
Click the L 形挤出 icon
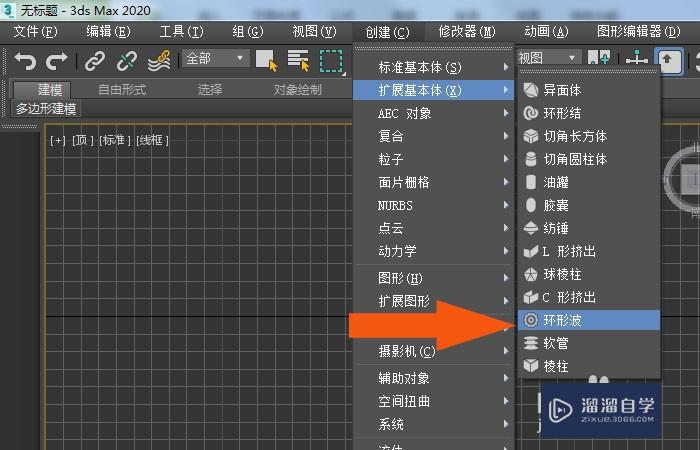531,251
